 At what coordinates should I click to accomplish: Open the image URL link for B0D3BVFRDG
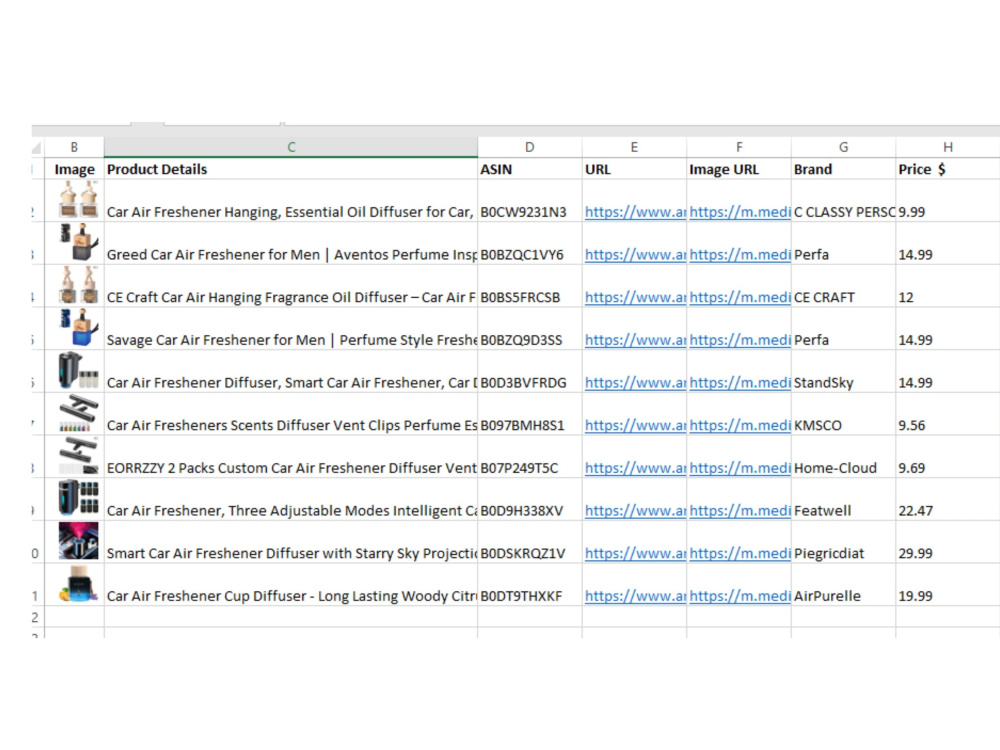click(x=740, y=383)
